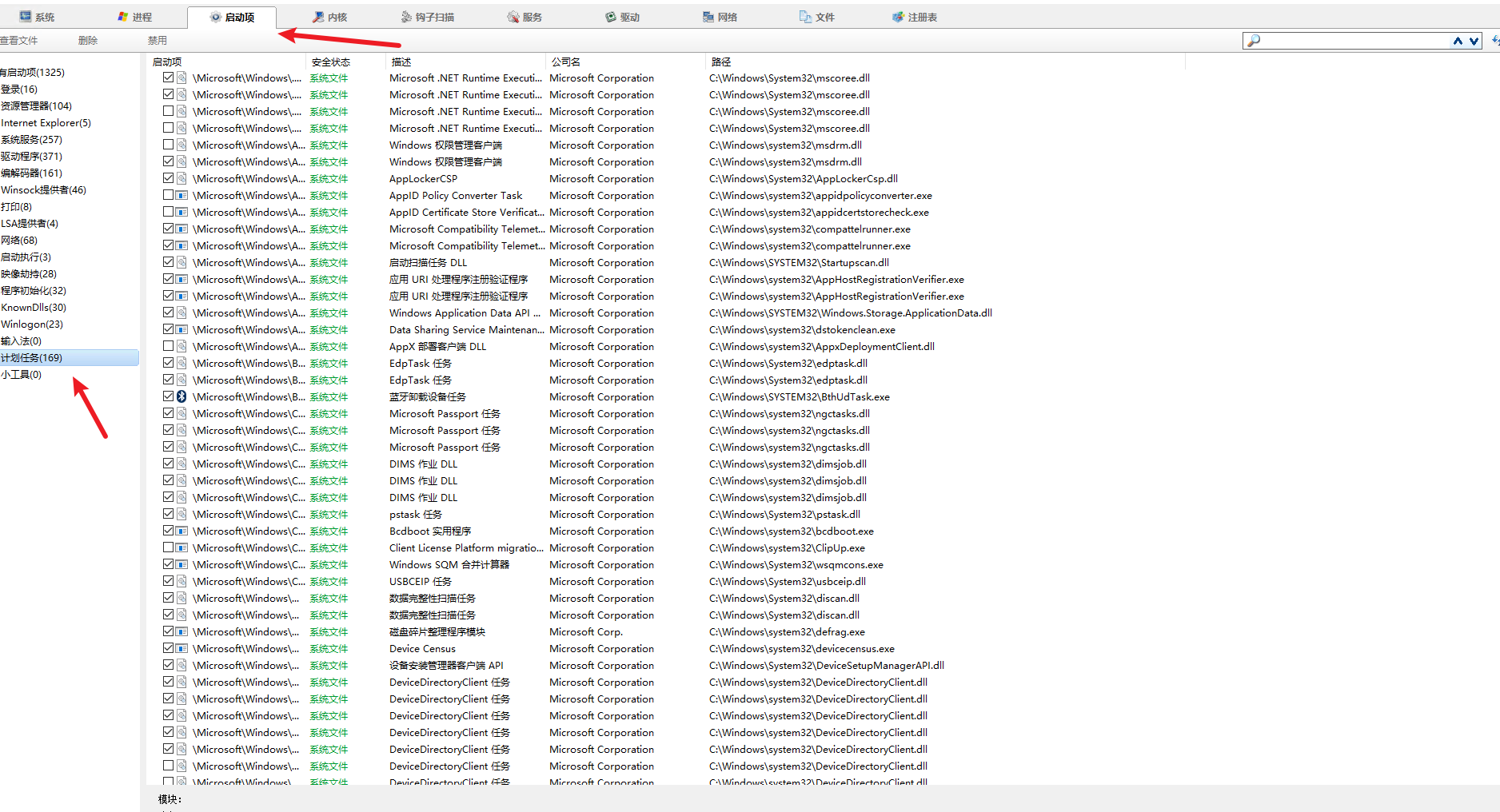The height and width of the screenshot is (812, 1500).
Task: Click inside the search input field
Action: pos(1355,41)
